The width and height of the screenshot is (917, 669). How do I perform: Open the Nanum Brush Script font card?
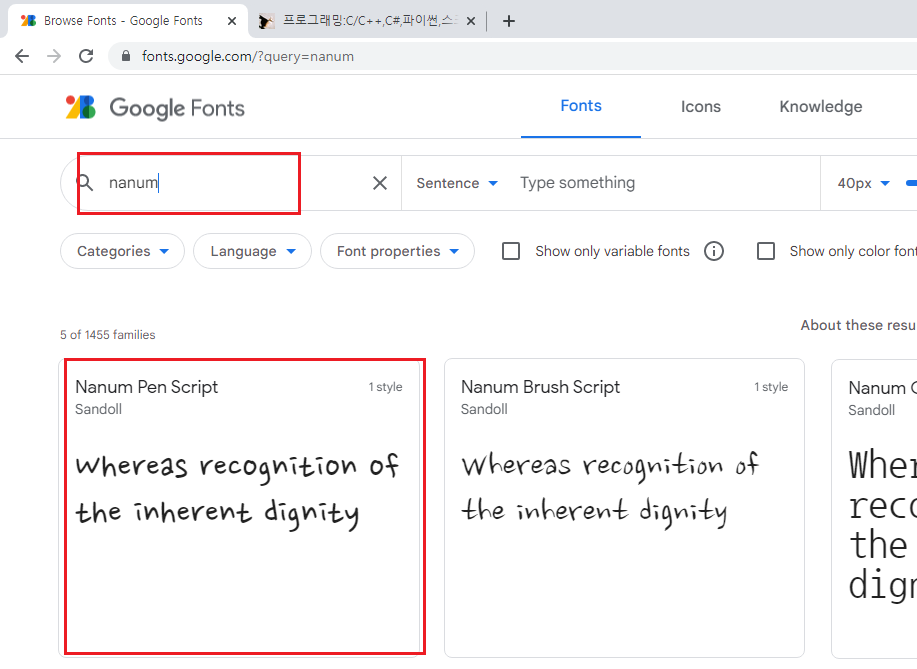coord(624,508)
